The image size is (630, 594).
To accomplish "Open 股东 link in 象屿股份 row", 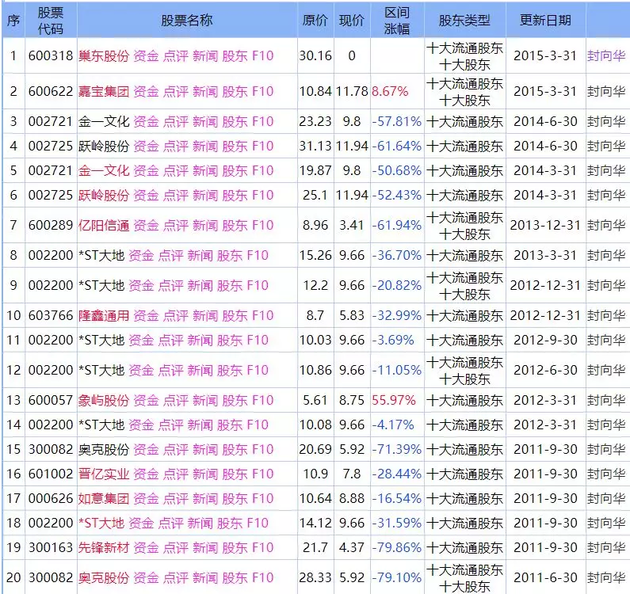I will [235, 400].
